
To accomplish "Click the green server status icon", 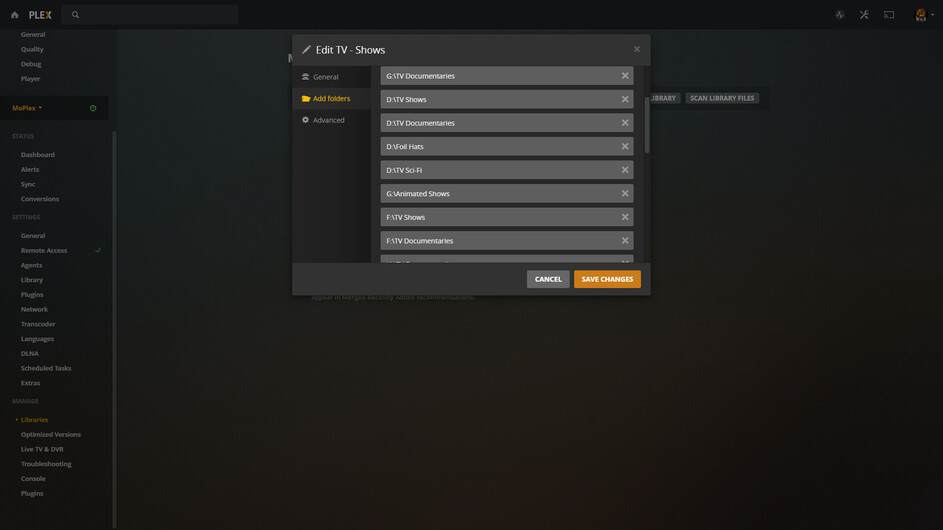I will pos(93,108).
